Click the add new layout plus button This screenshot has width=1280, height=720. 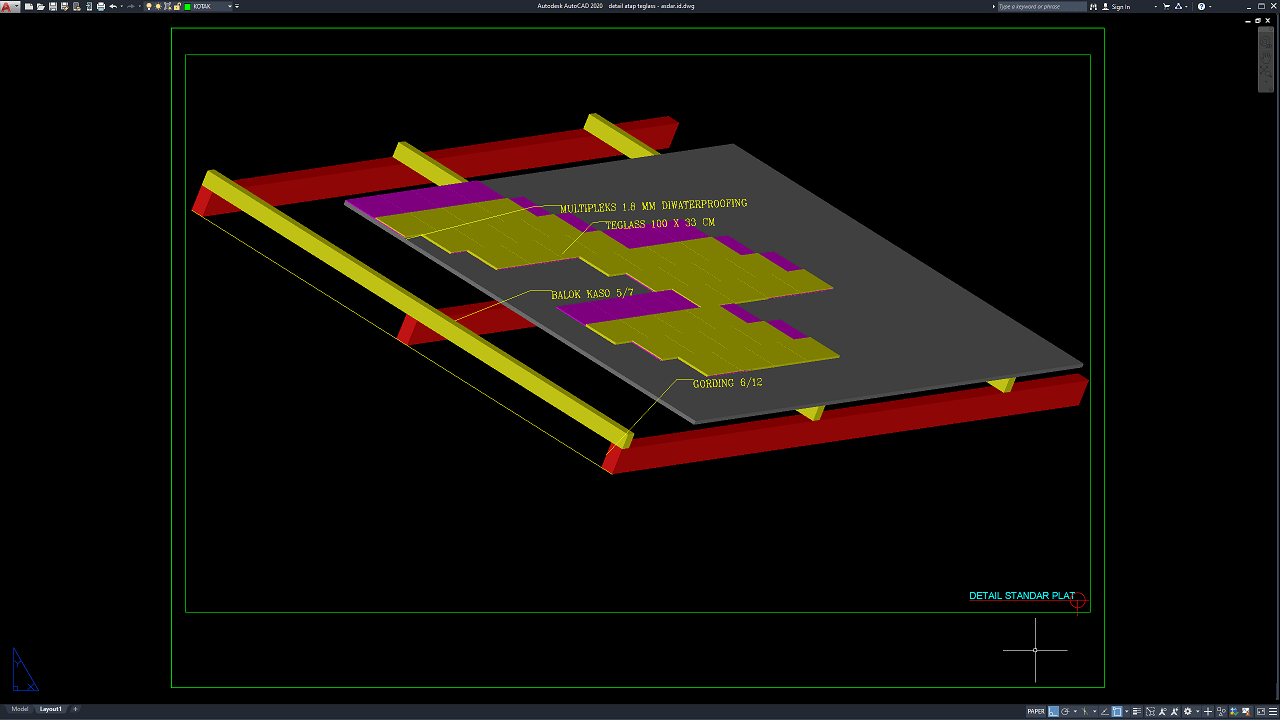point(75,709)
